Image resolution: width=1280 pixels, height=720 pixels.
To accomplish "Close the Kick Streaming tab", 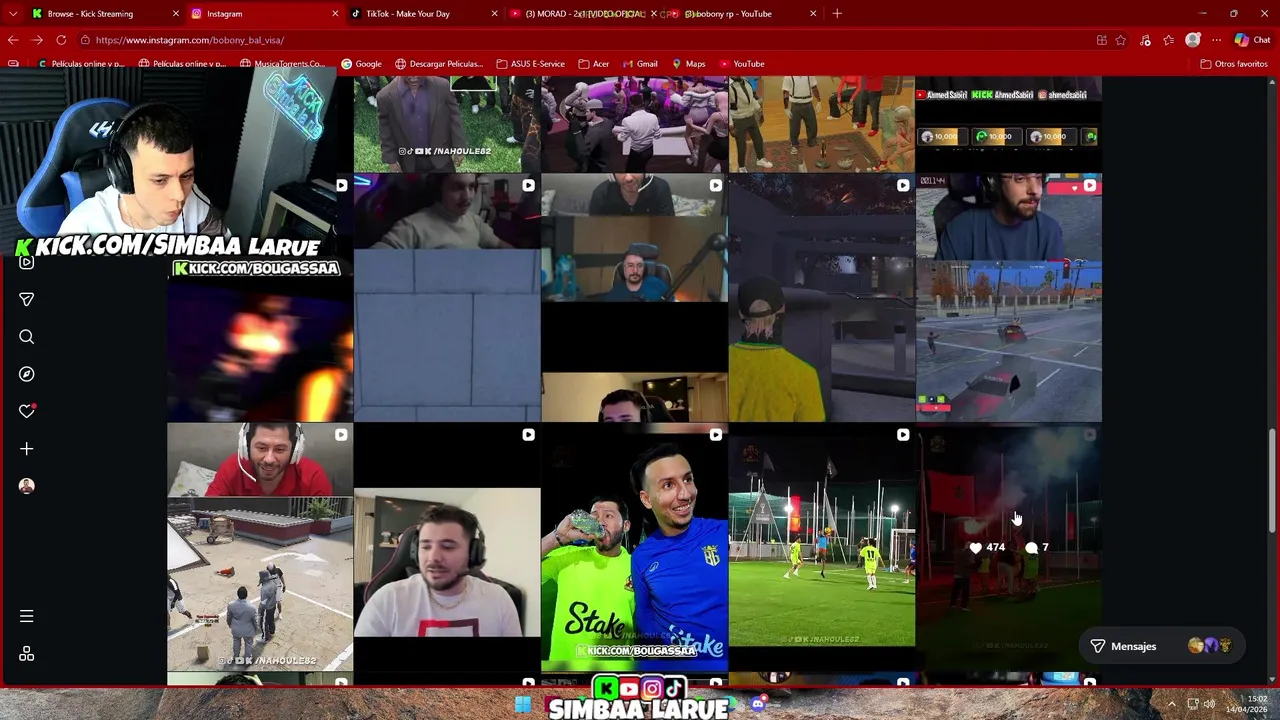I will coord(176,14).
